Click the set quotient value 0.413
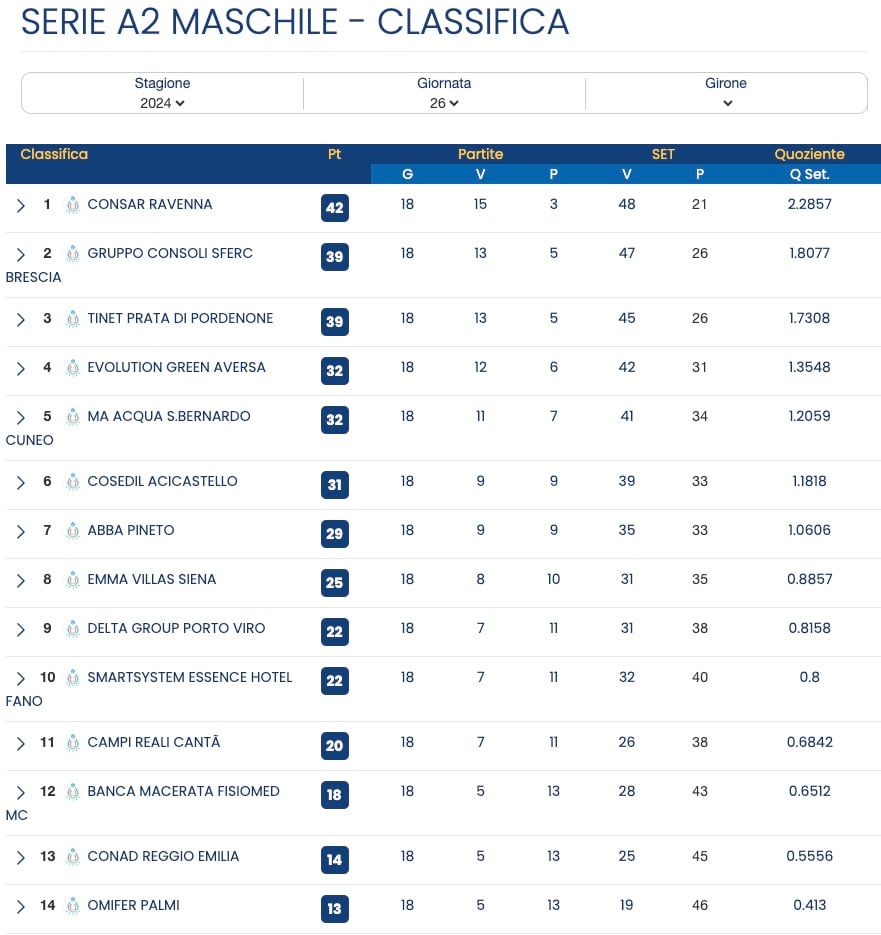This screenshot has height=935, width=881. click(x=809, y=905)
